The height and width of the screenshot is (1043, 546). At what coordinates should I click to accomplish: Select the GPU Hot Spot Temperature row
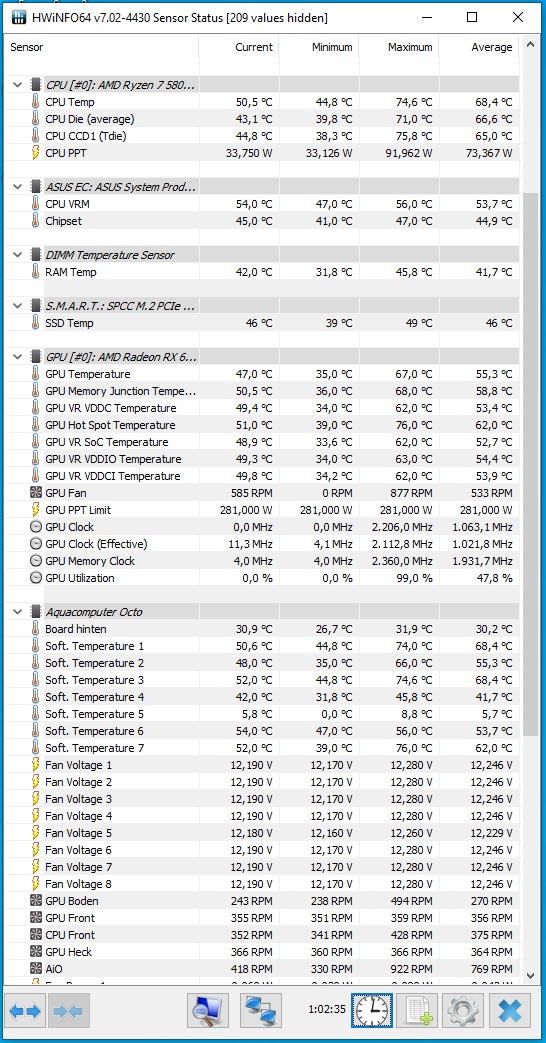click(x=261, y=425)
